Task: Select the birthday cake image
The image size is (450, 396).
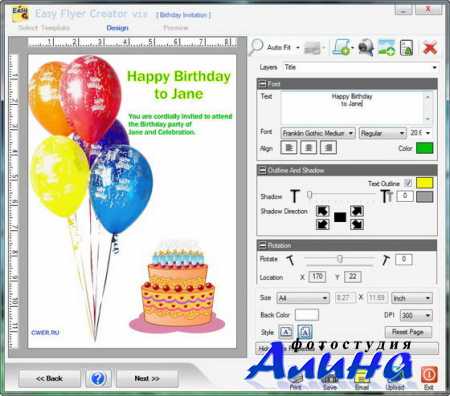Action: [177, 287]
